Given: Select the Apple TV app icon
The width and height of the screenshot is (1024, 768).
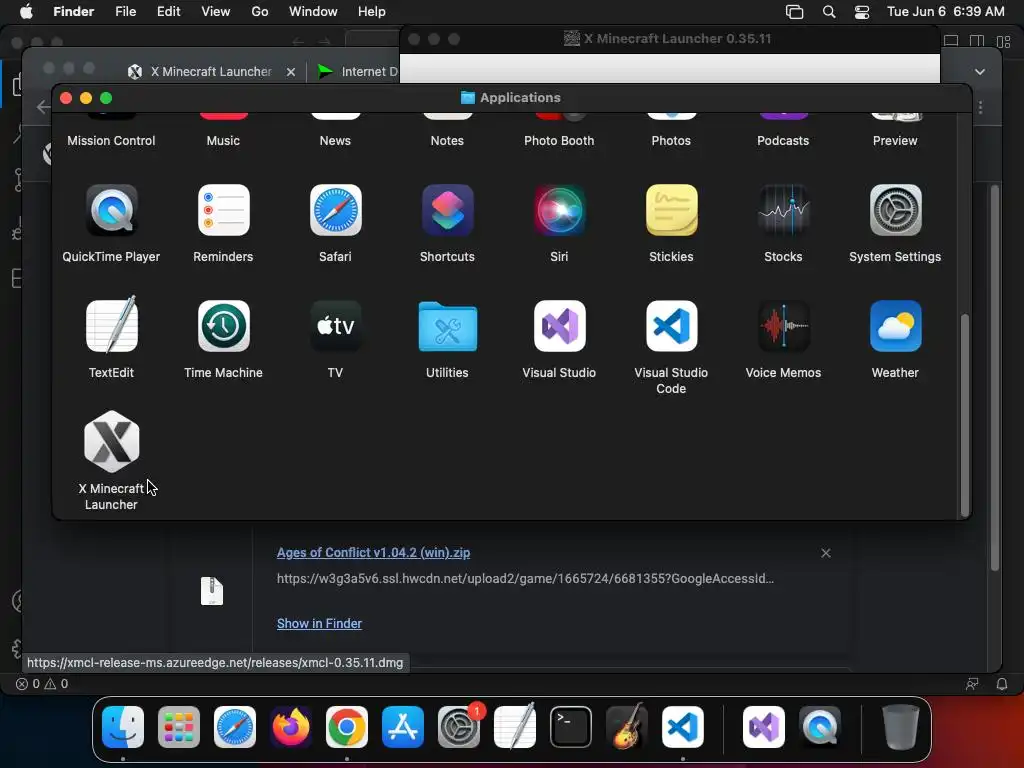Looking at the screenshot, I should click(335, 326).
